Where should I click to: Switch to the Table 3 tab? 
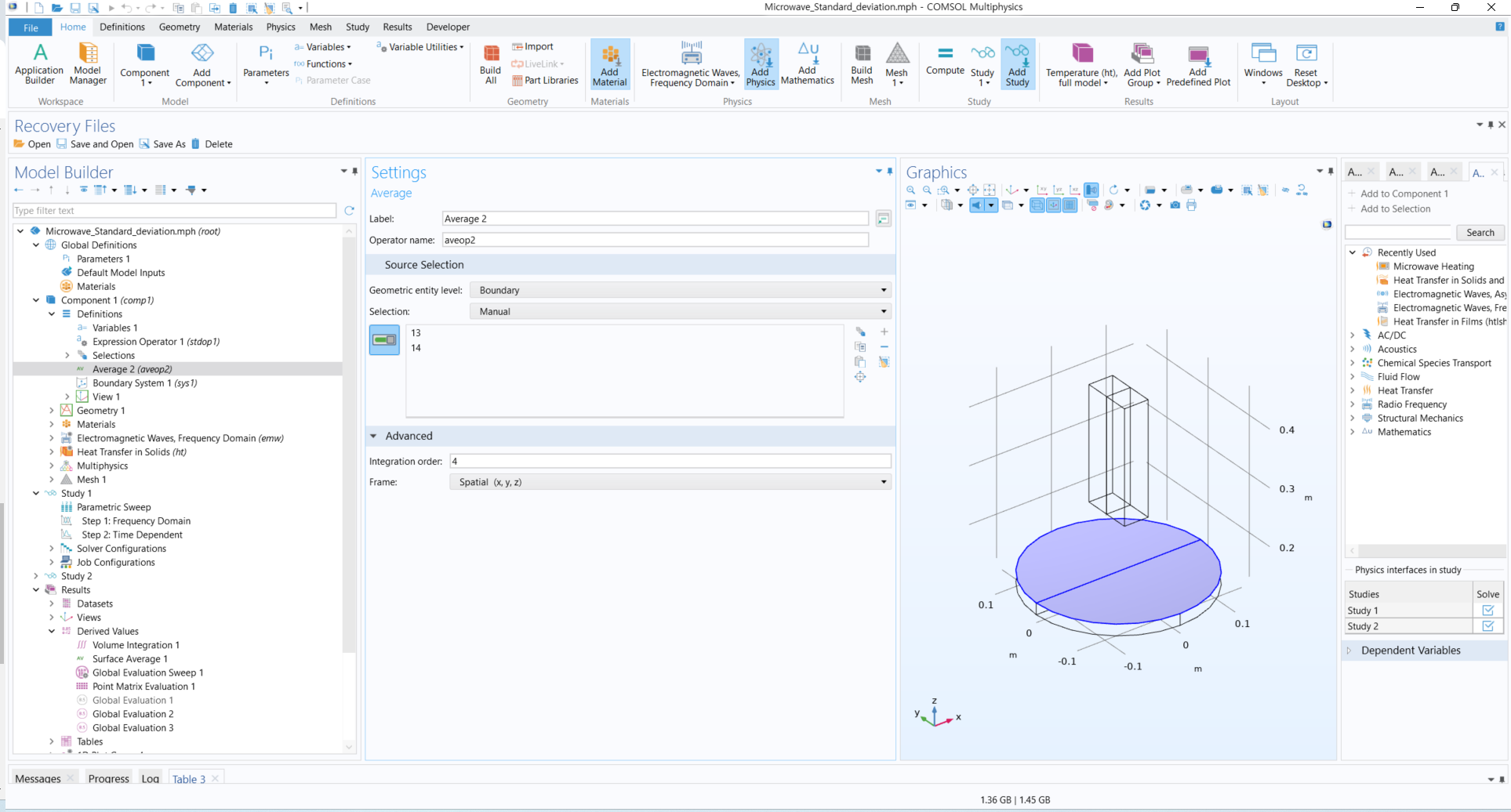[x=189, y=779]
